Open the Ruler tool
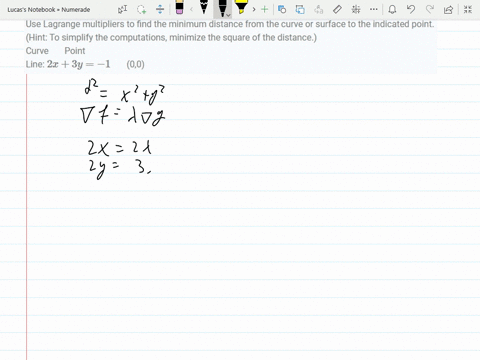The height and width of the screenshot is (360, 480). pyautogui.click(x=337, y=9)
